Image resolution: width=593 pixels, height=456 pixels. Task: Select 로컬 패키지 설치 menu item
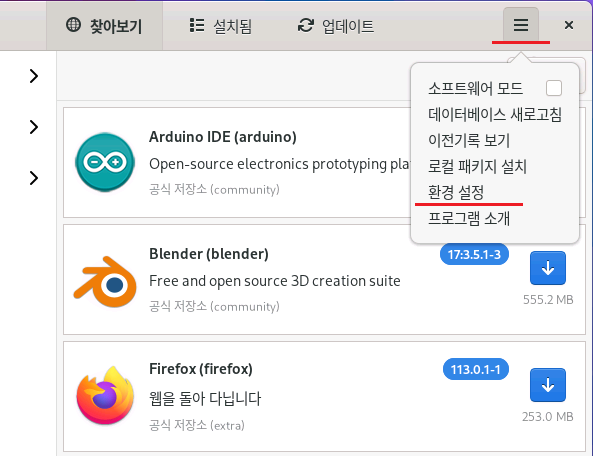(477, 166)
